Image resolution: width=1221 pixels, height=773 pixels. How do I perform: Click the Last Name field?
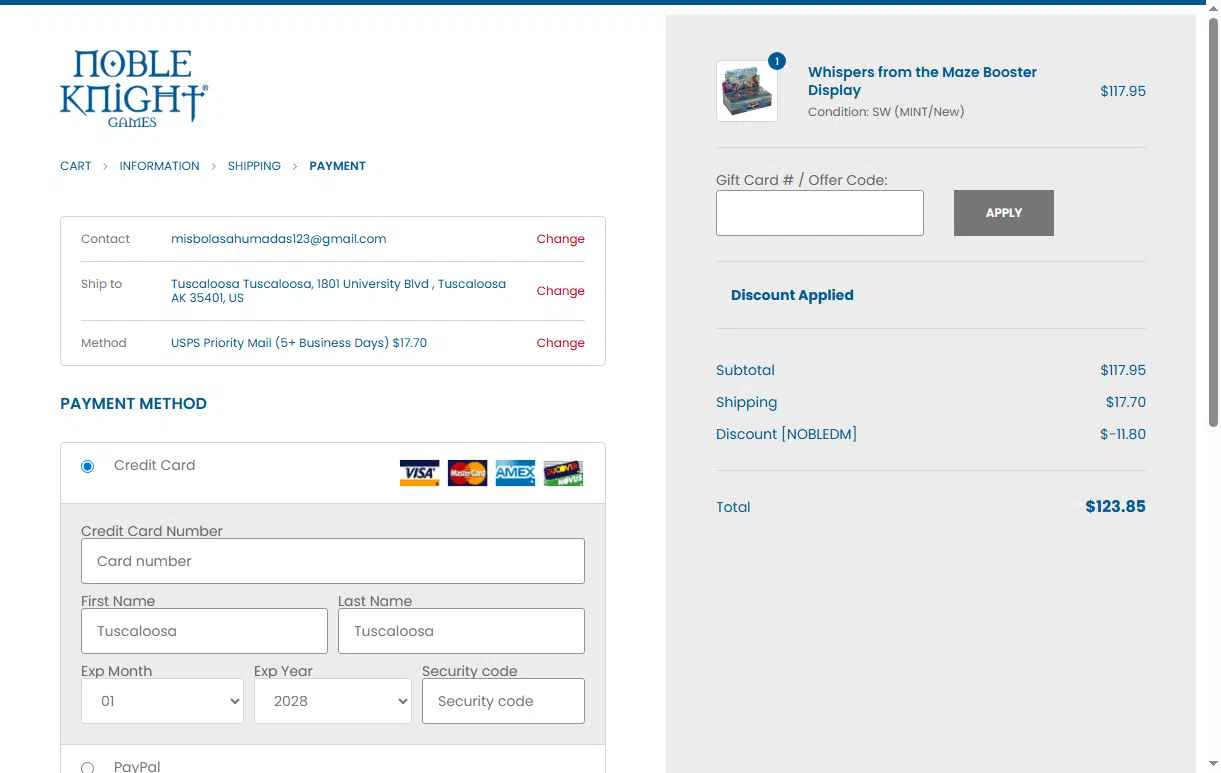click(461, 631)
